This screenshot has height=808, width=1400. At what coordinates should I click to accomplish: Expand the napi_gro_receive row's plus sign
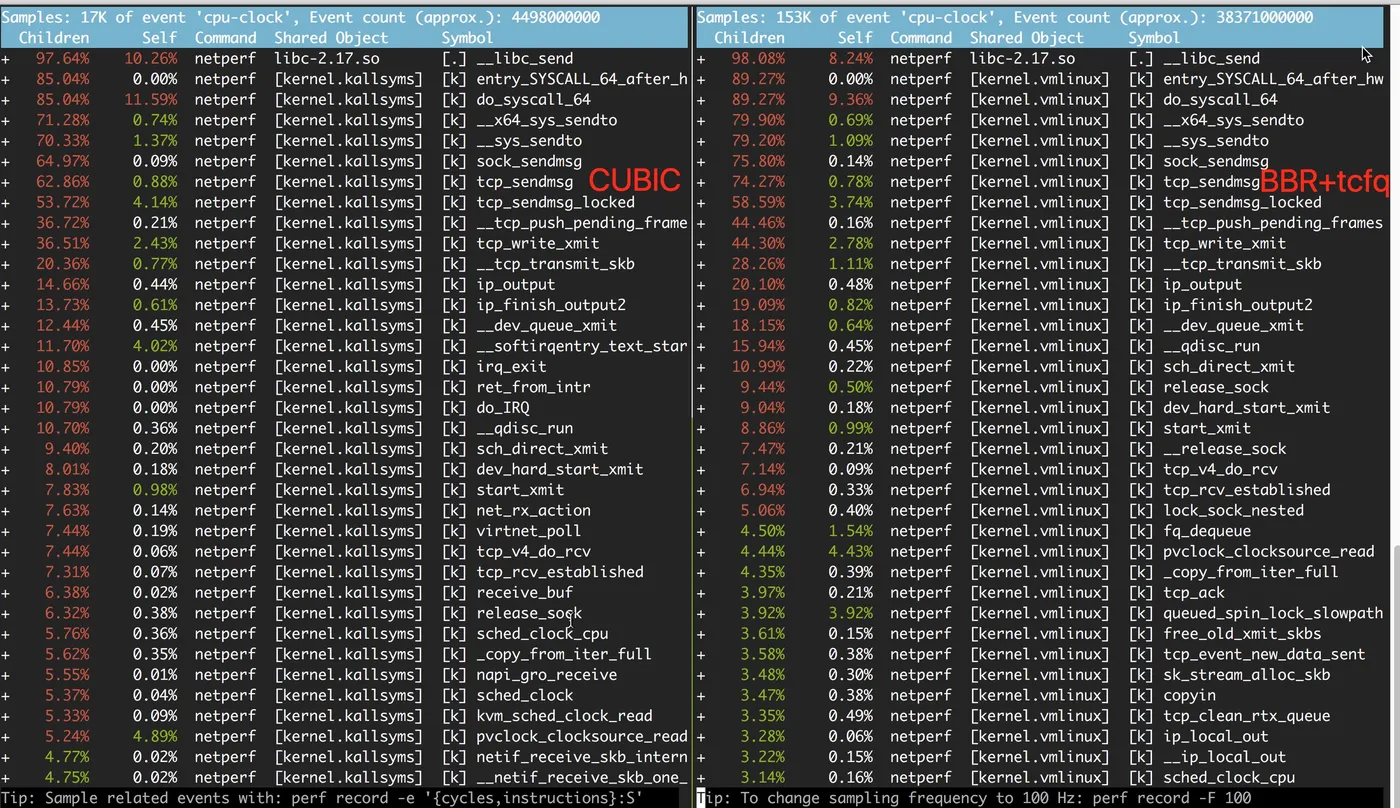[6, 675]
